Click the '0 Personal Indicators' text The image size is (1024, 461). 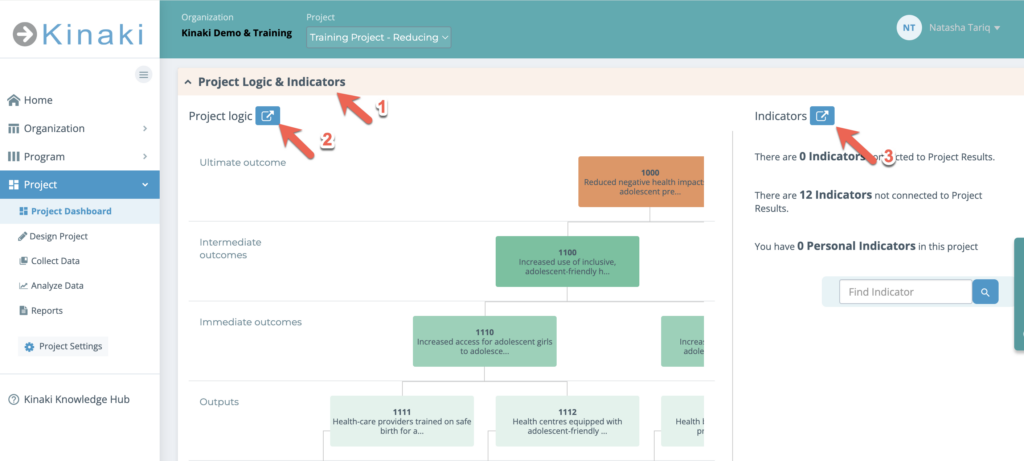856,246
